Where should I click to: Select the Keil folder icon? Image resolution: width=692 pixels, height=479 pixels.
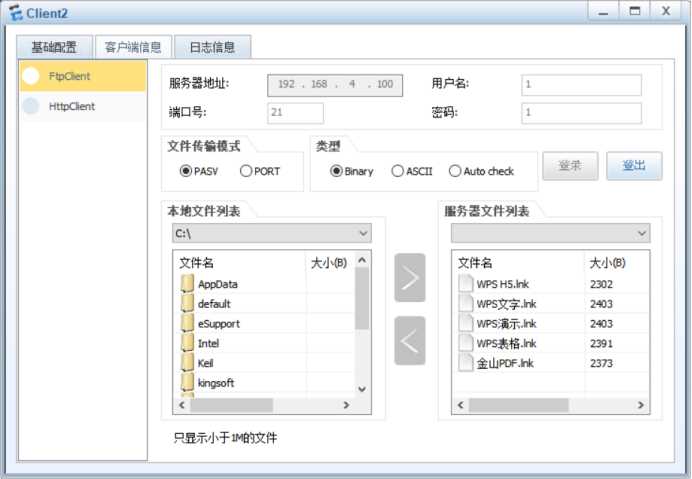tap(188, 363)
